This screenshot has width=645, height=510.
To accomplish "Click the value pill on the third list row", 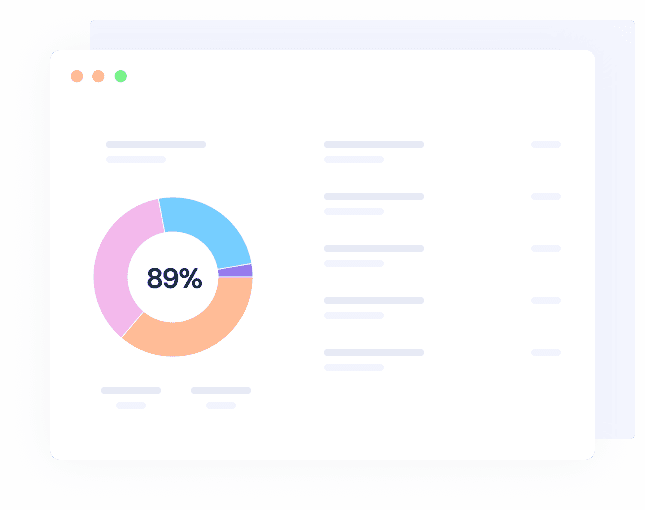I will pos(546,249).
